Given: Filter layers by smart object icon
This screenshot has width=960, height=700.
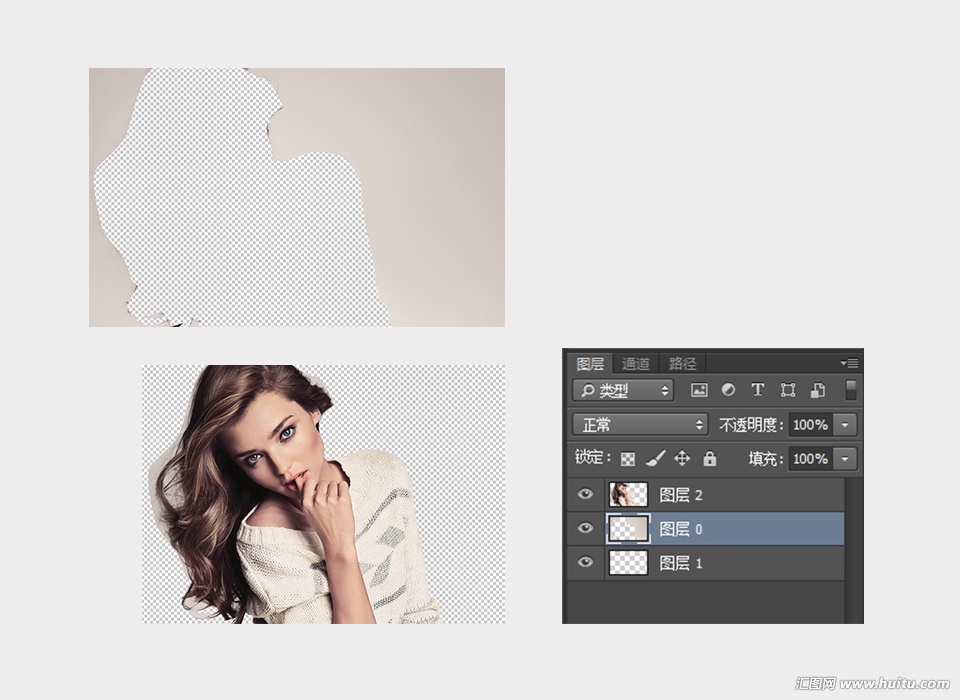Looking at the screenshot, I should pos(818,390).
